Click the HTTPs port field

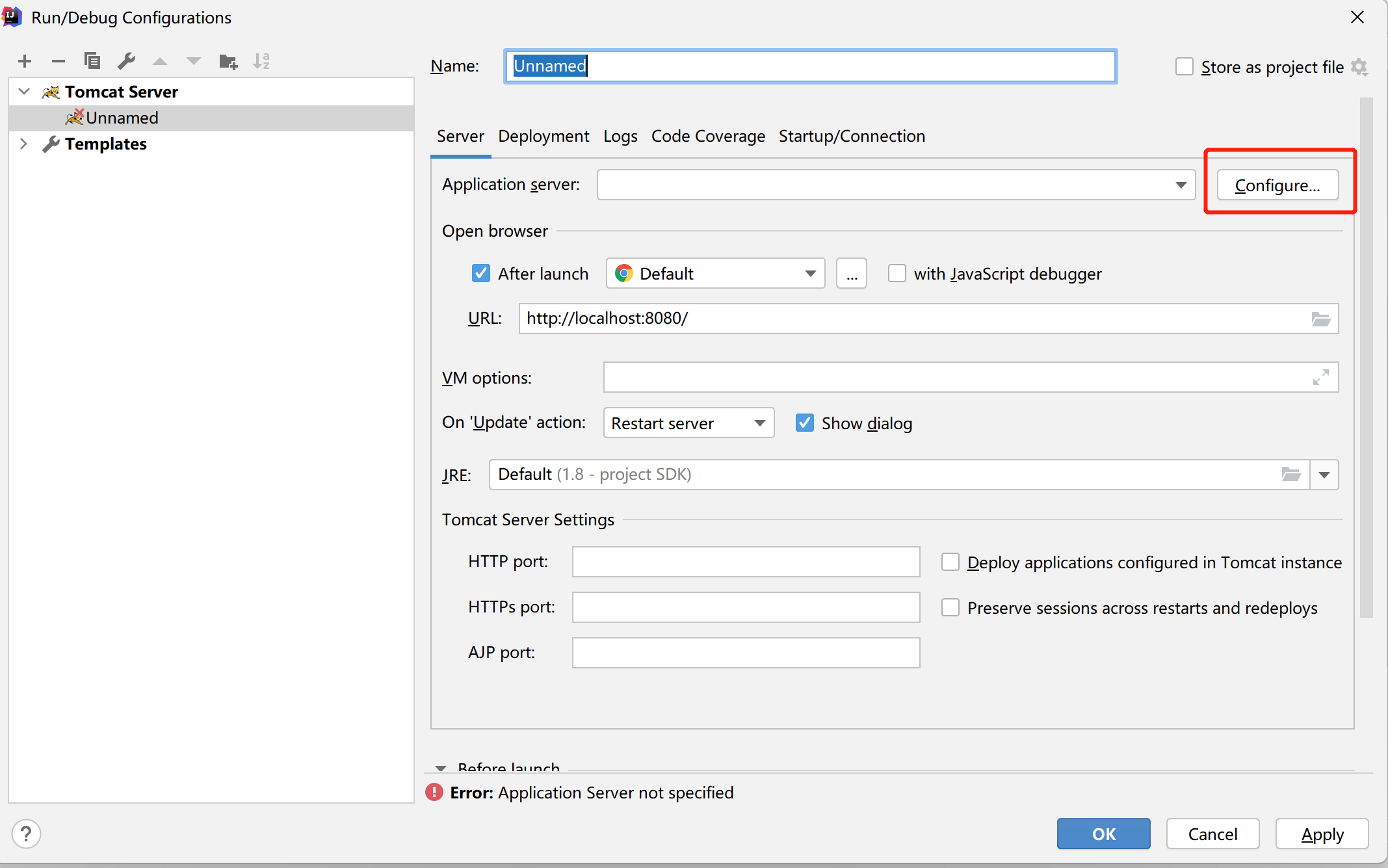click(x=746, y=607)
